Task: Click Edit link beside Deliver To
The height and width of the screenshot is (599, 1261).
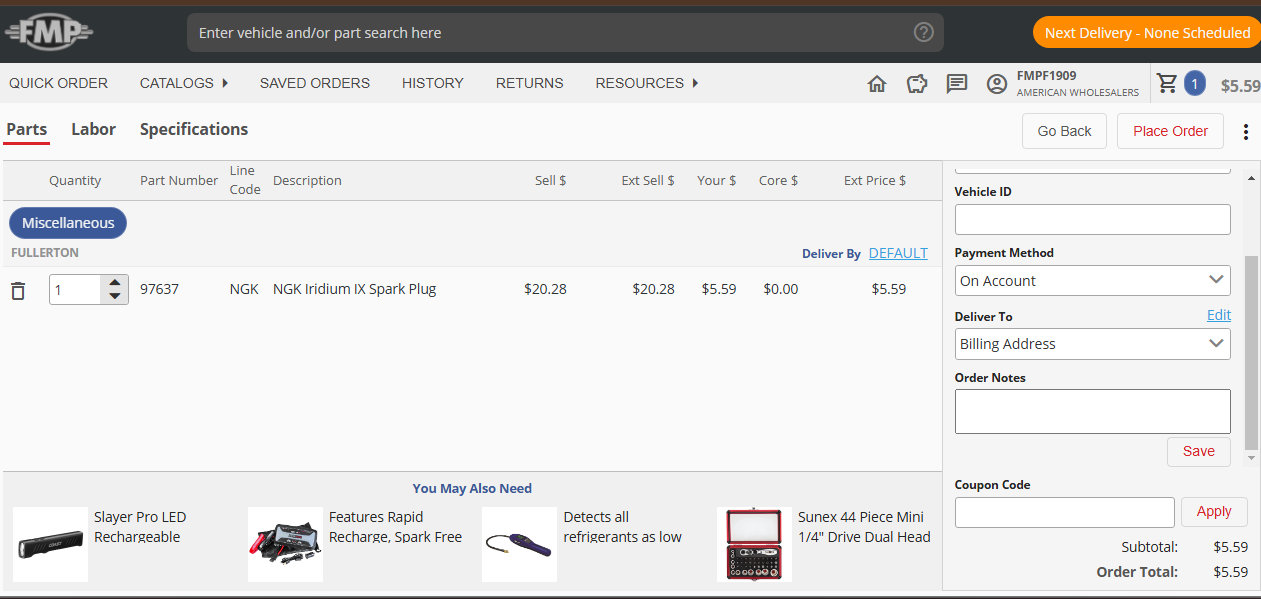Action: pos(1218,315)
